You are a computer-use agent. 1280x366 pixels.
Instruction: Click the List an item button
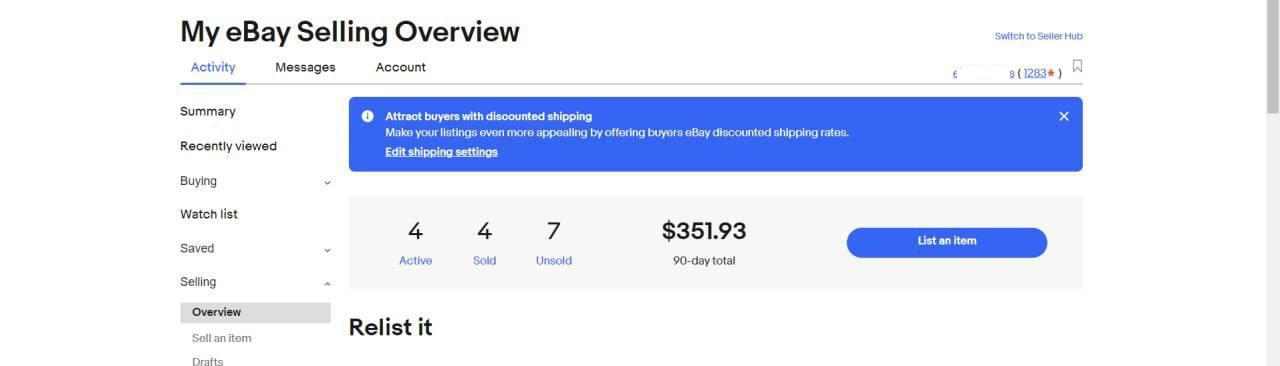point(946,242)
